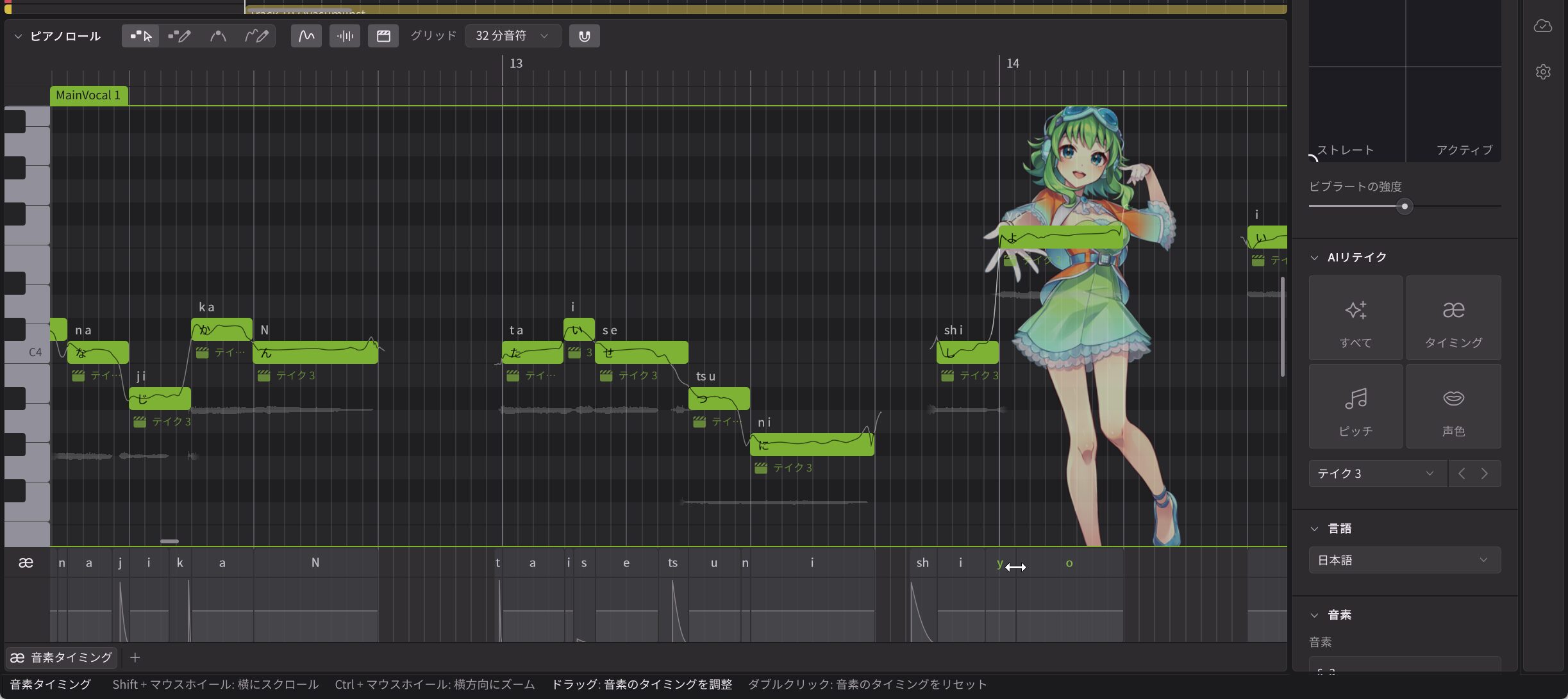Click take icon under つ note
Screen dimensions: 1568x699
699,422
